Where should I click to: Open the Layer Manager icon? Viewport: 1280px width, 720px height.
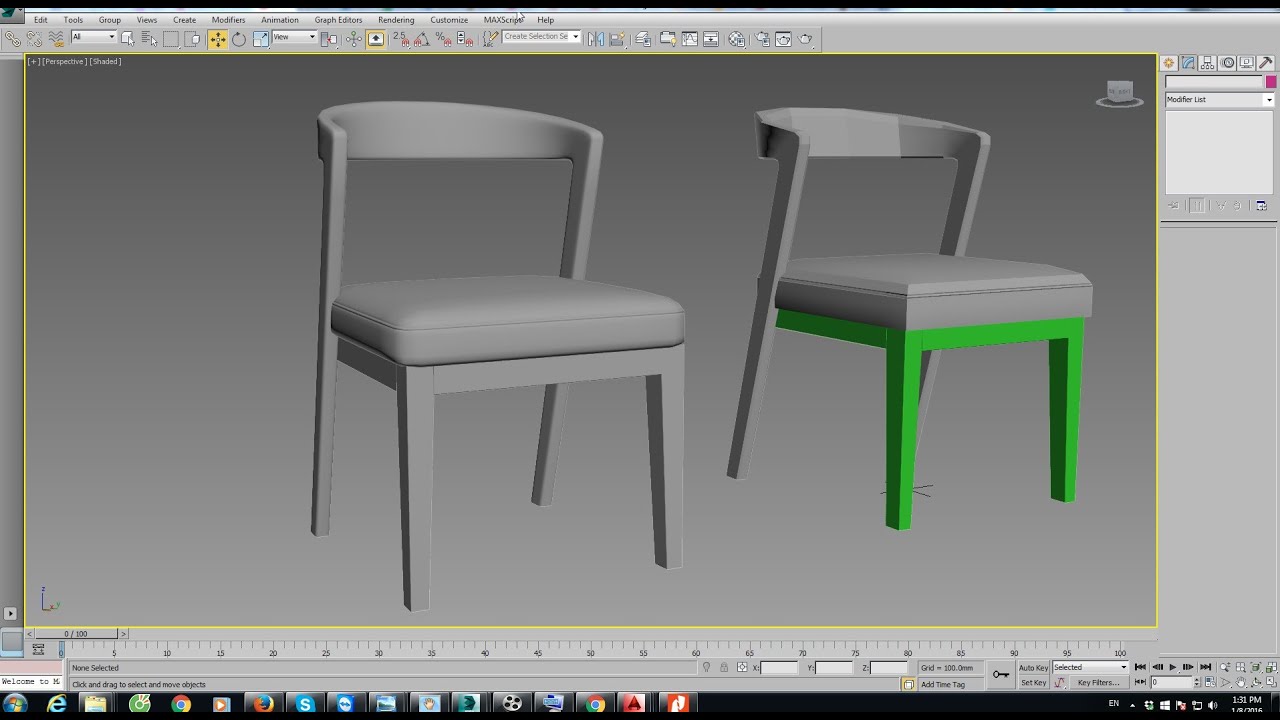click(643, 39)
